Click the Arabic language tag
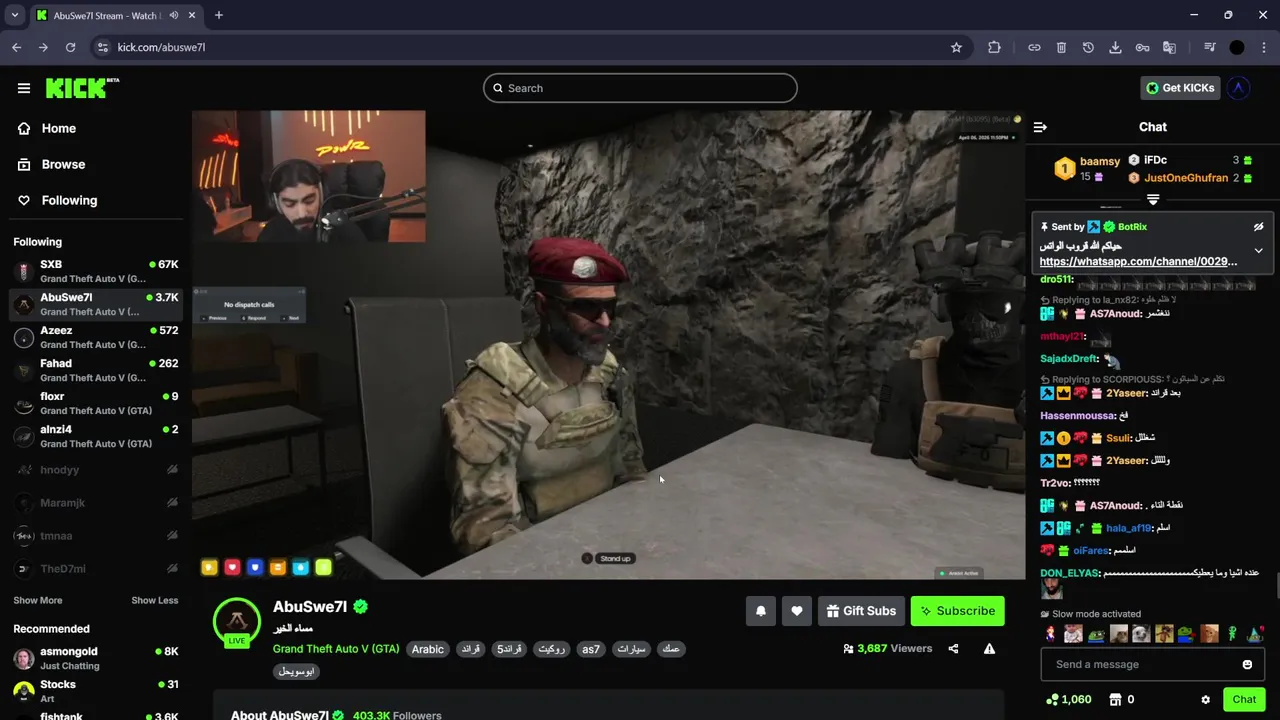This screenshot has width=1280, height=720. [x=427, y=649]
